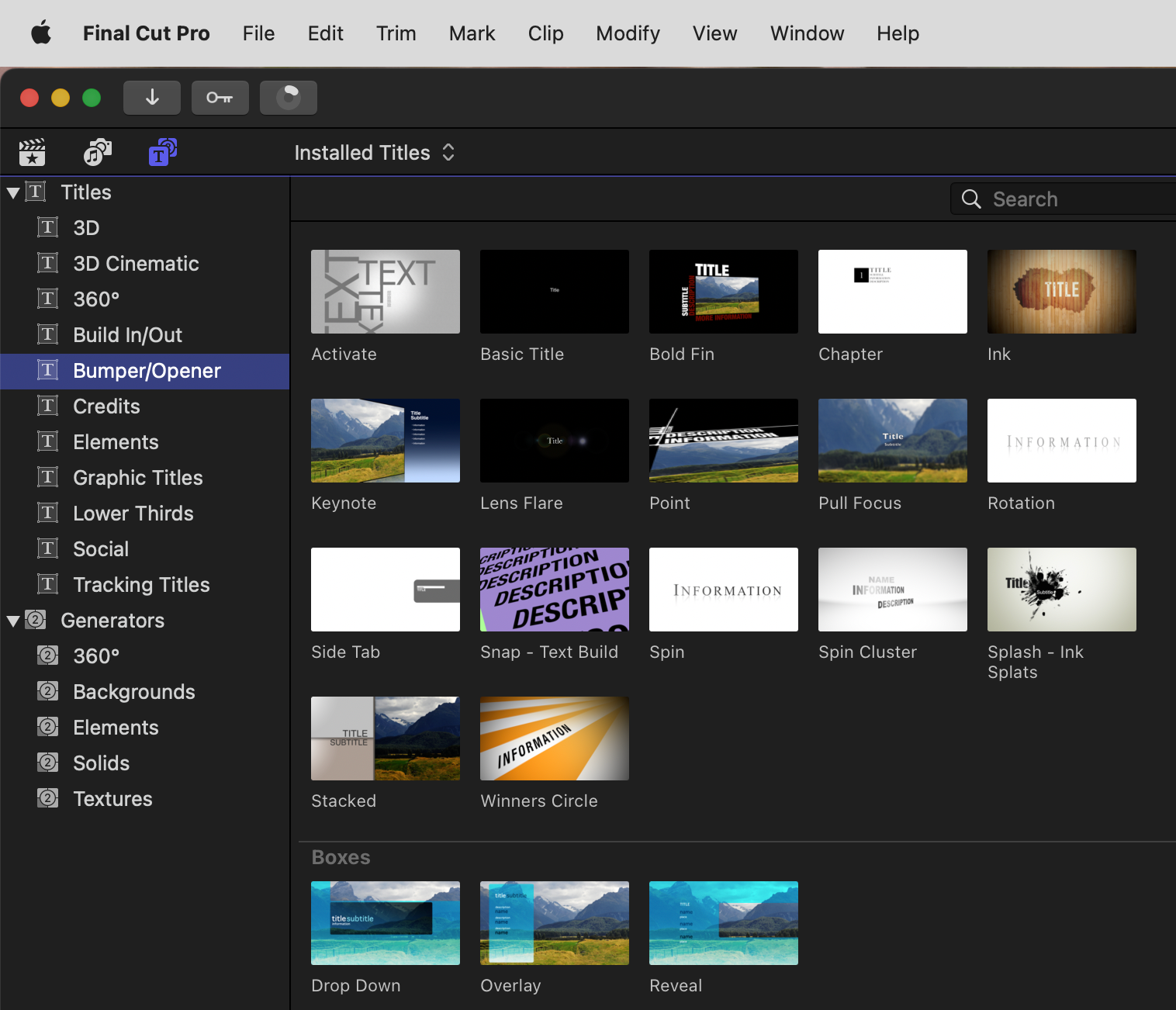Select the Ink title thumbnail

pos(1062,292)
